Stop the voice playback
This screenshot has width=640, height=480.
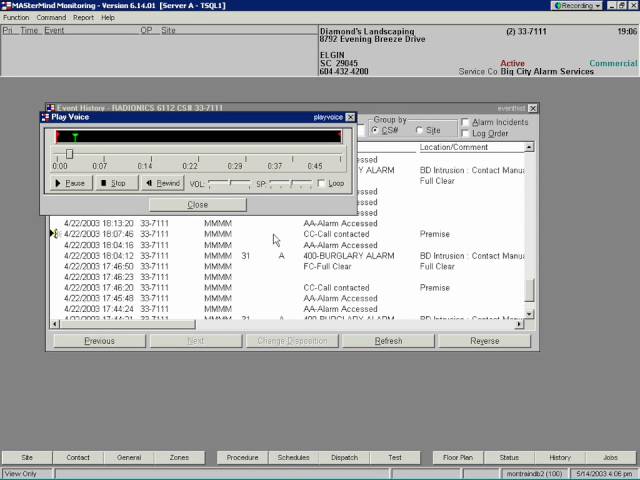(117, 183)
